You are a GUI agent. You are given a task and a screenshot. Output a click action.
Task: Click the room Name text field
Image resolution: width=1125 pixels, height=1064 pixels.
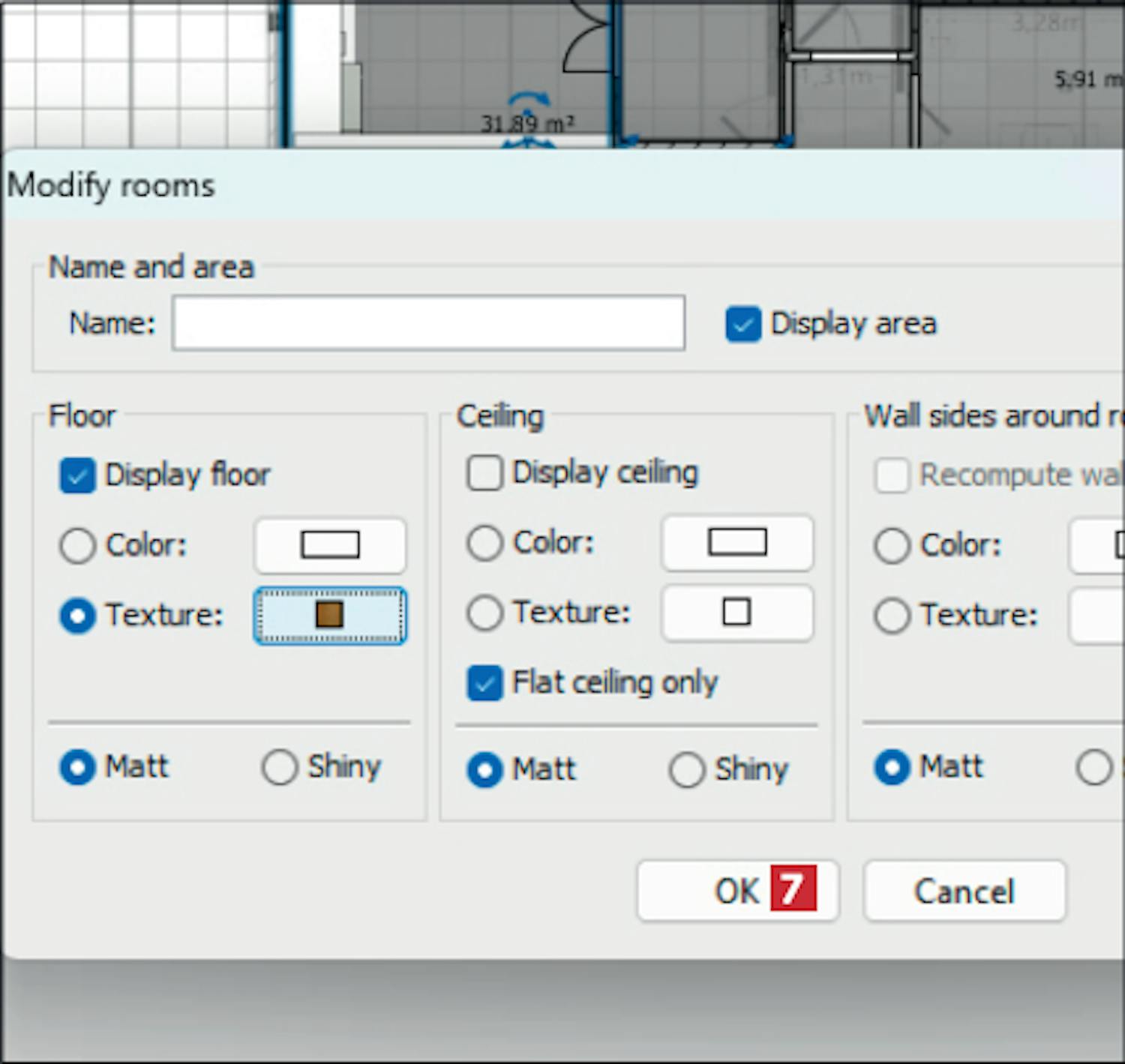[427, 323]
